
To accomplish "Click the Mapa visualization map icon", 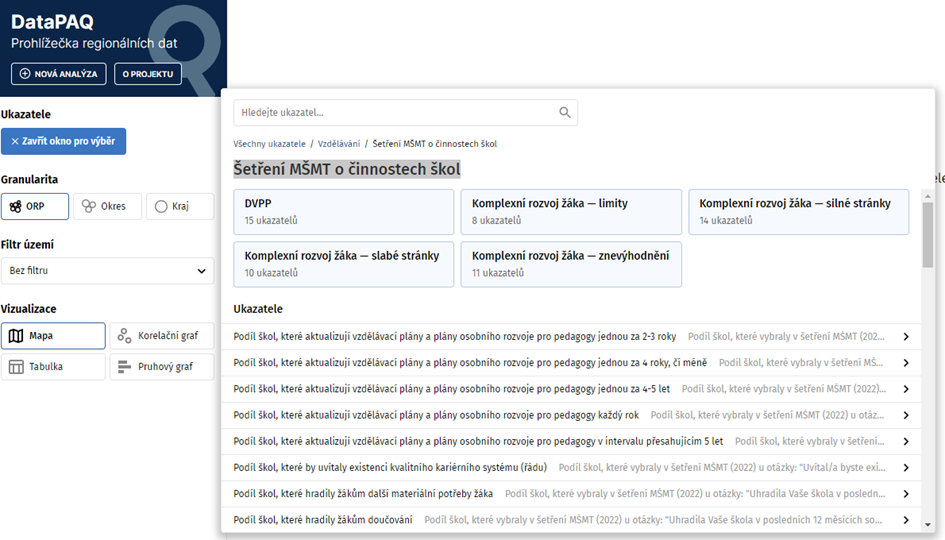I will [16, 336].
